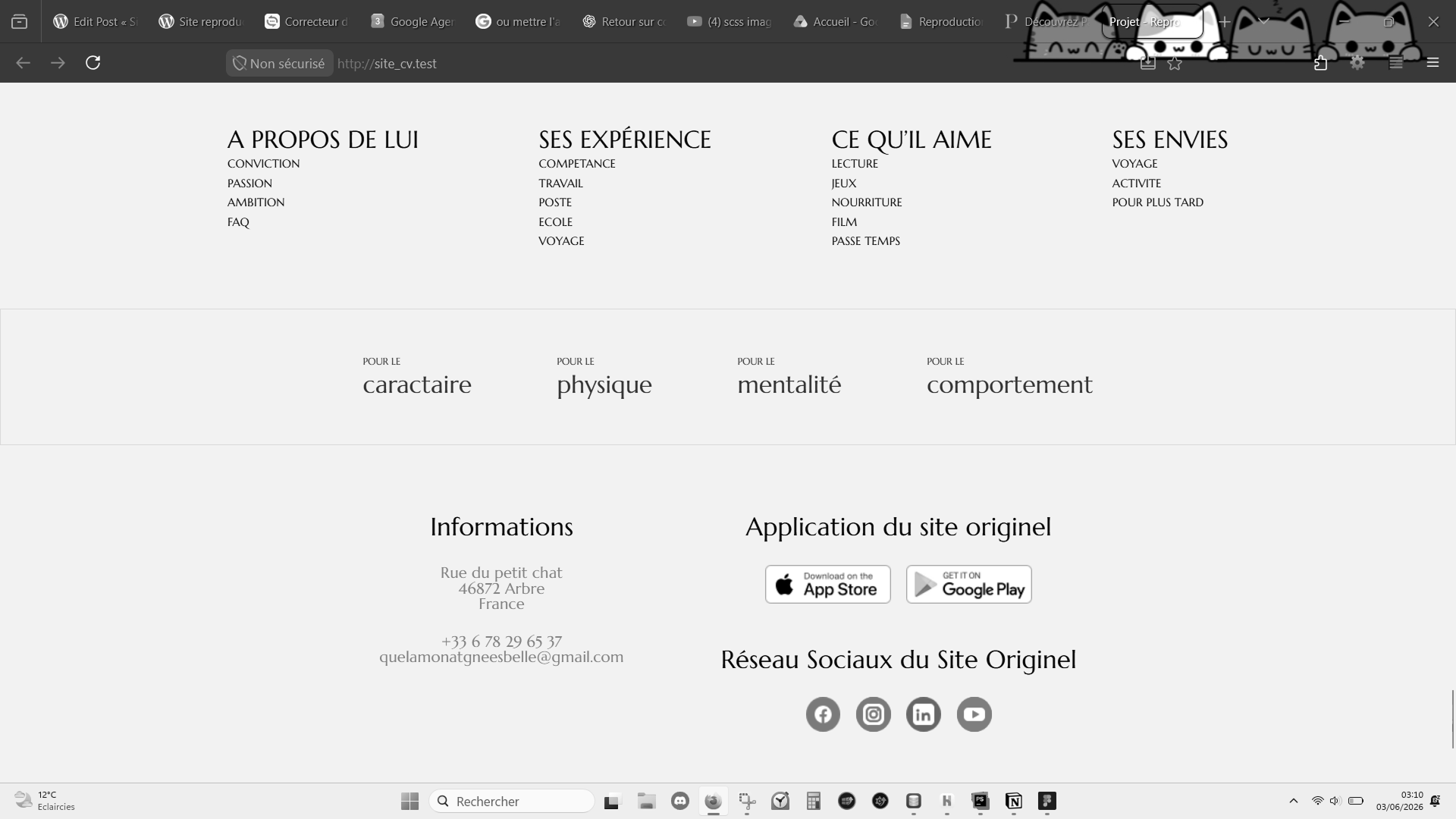Open the PASSE TEMPS link
This screenshot has height=819, width=1456.
coord(865,241)
